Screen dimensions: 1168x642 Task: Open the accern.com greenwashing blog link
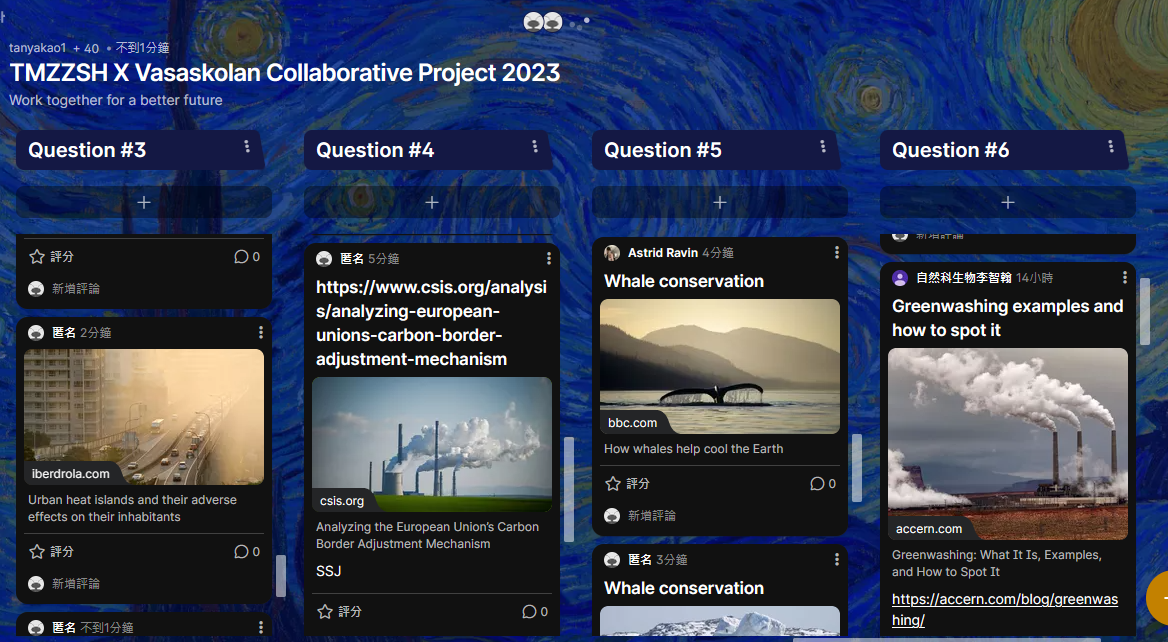pos(1004,609)
